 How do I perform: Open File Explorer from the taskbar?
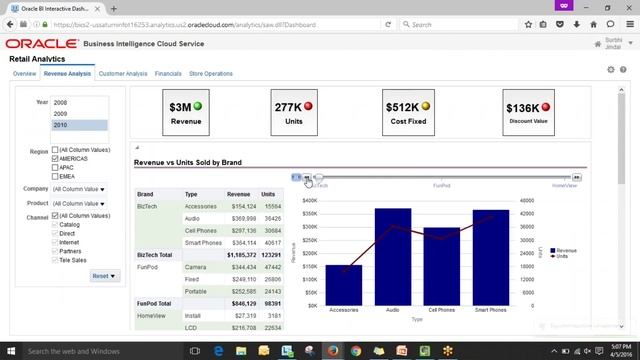pos(241,351)
